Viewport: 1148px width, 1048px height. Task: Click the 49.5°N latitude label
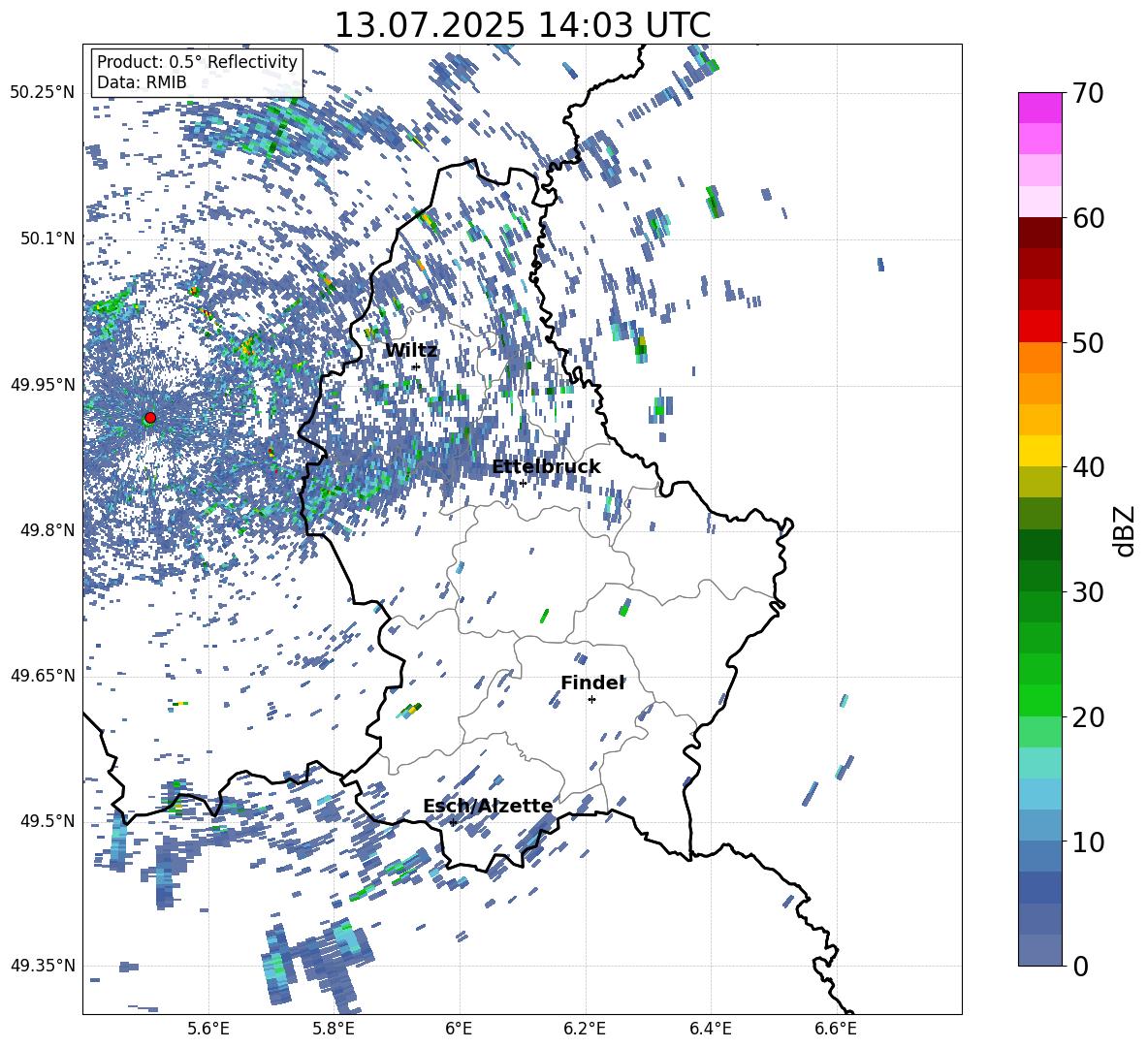tap(48, 821)
